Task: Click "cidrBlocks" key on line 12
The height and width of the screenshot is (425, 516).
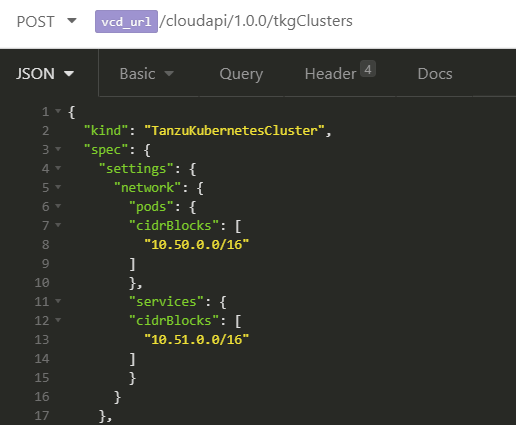Action: click(x=174, y=321)
